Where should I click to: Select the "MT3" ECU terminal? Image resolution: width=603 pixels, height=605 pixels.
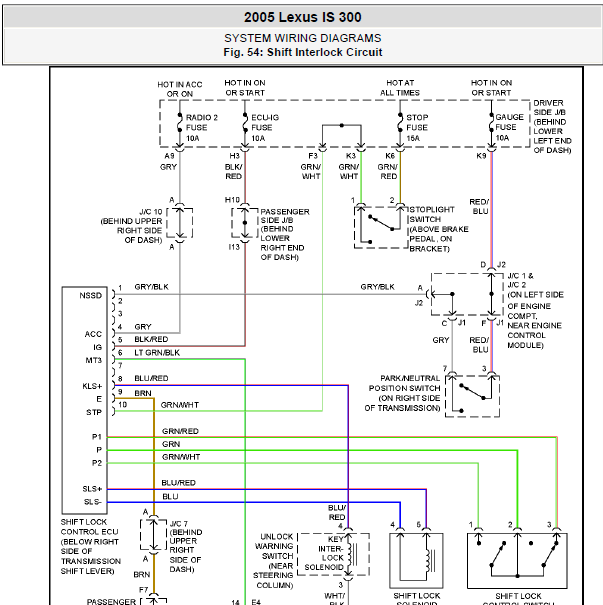click(x=94, y=360)
